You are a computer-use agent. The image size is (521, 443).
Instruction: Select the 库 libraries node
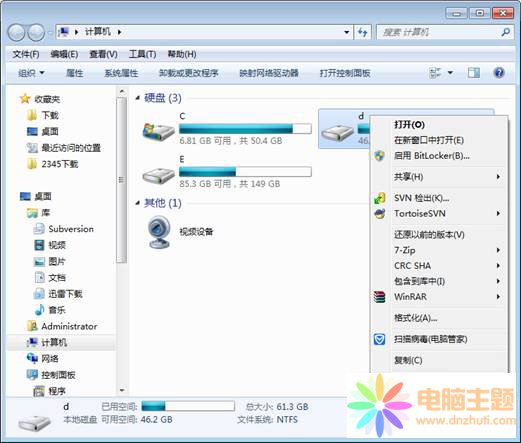tap(38, 212)
